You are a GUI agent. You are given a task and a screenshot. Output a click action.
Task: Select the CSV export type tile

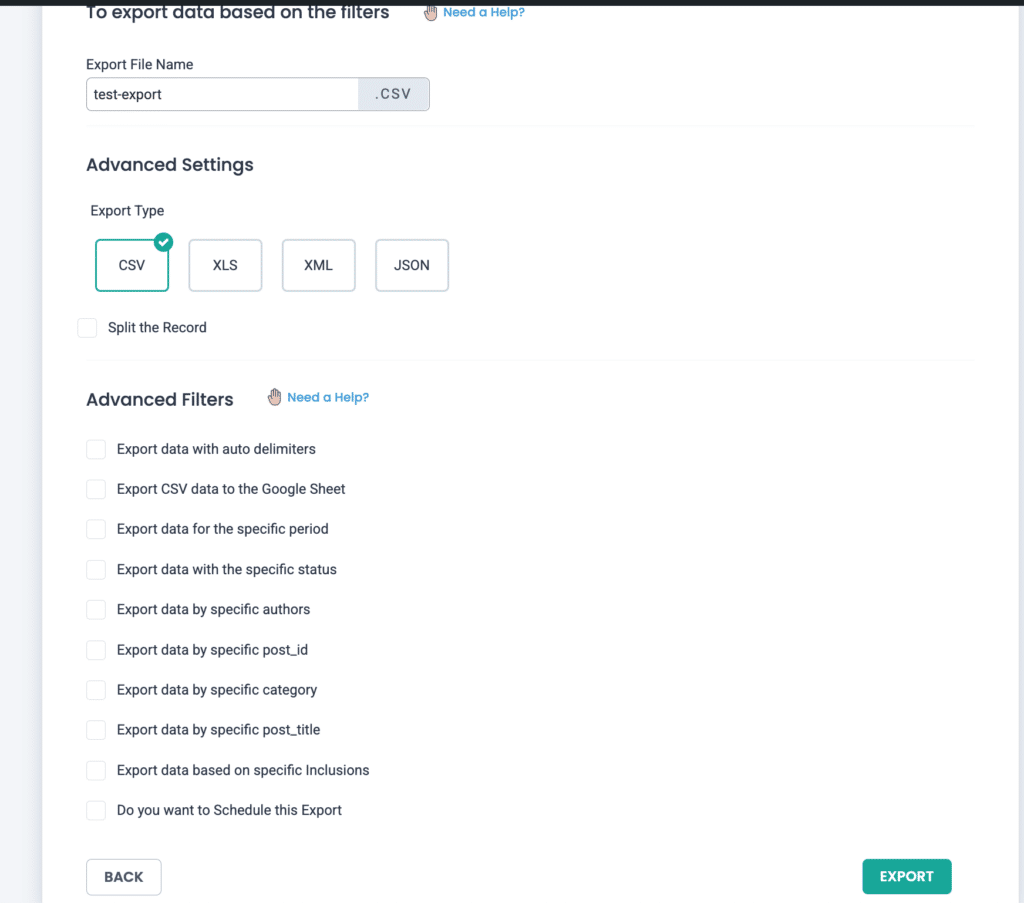pos(132,265)
